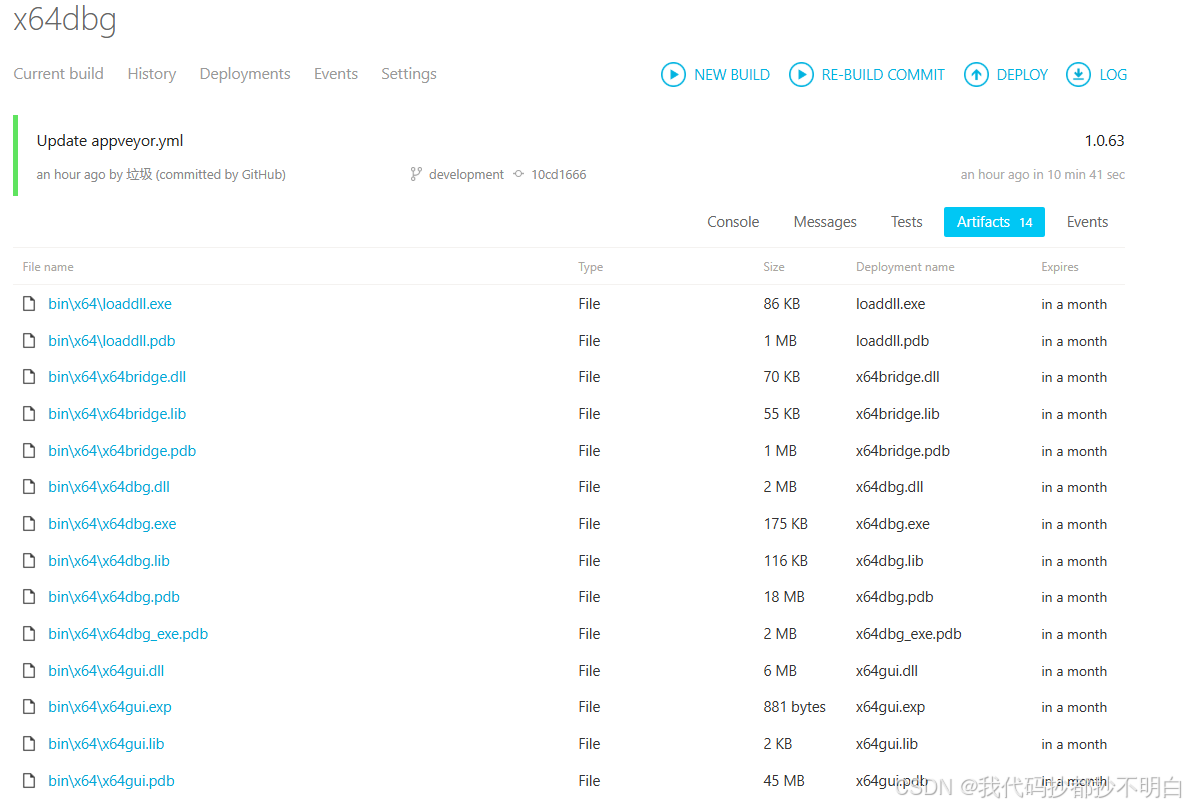Screen dimensions: 1188x807
Task: Click file icon for loaddll.exe row
Action: (x=29, y=304)
